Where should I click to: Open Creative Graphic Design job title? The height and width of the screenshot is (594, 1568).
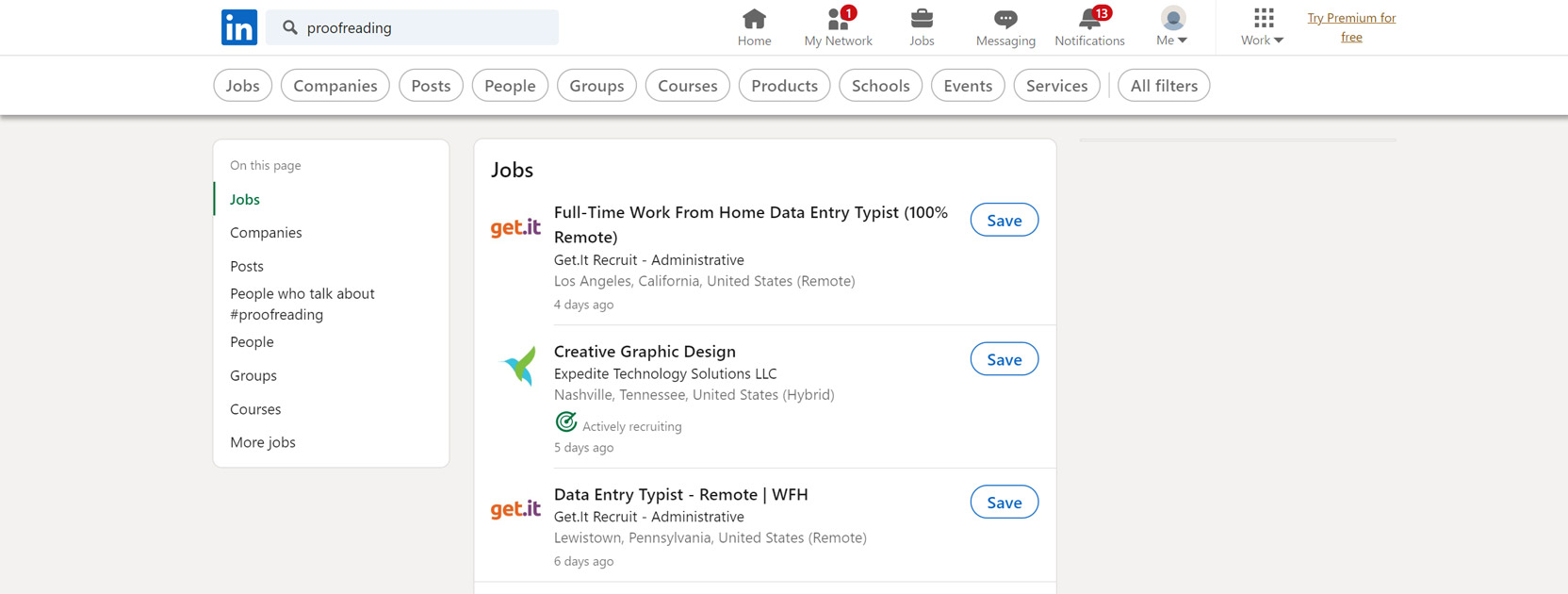tap(645, 352)
